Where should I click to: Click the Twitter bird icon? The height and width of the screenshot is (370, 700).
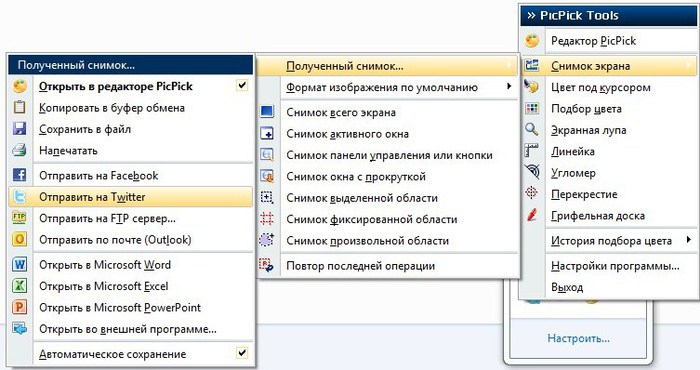point(20,197)
